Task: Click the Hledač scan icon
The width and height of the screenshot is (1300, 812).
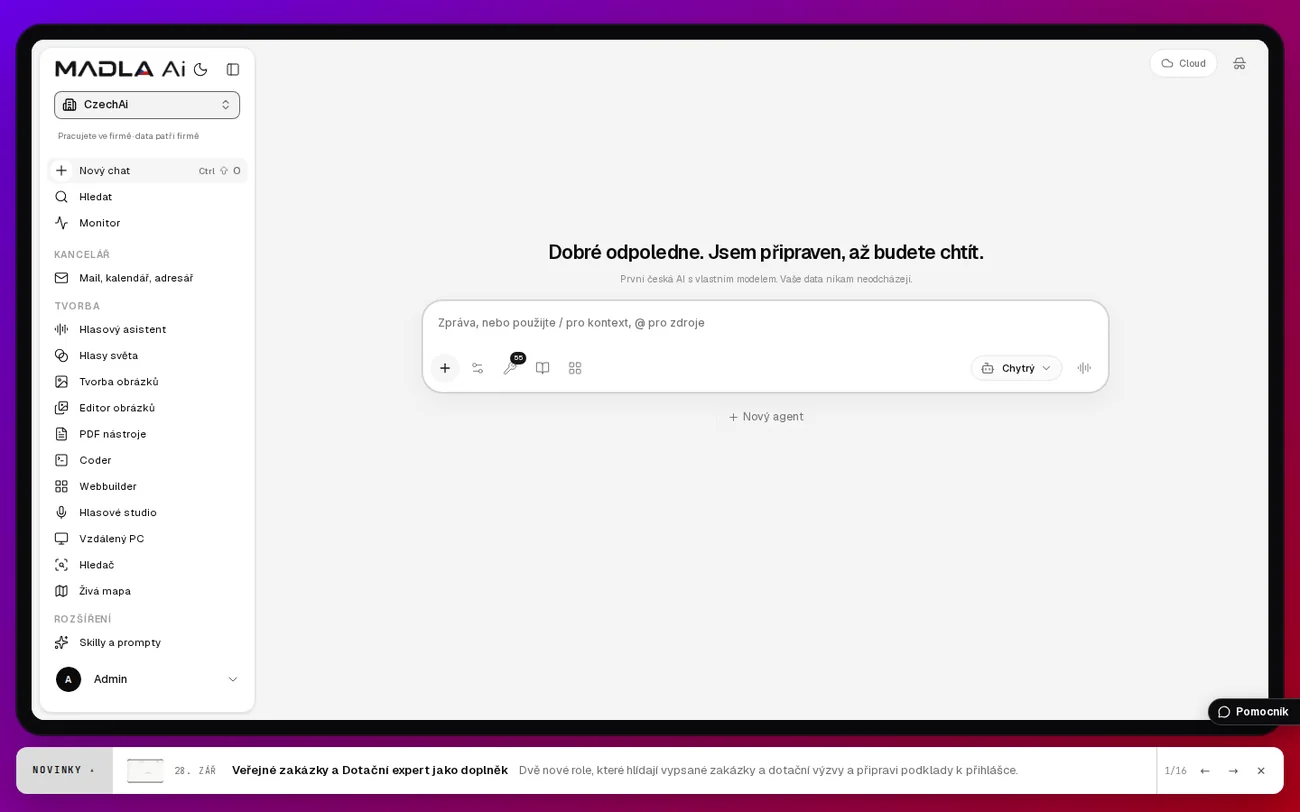Action: click(x=62, y=565)
